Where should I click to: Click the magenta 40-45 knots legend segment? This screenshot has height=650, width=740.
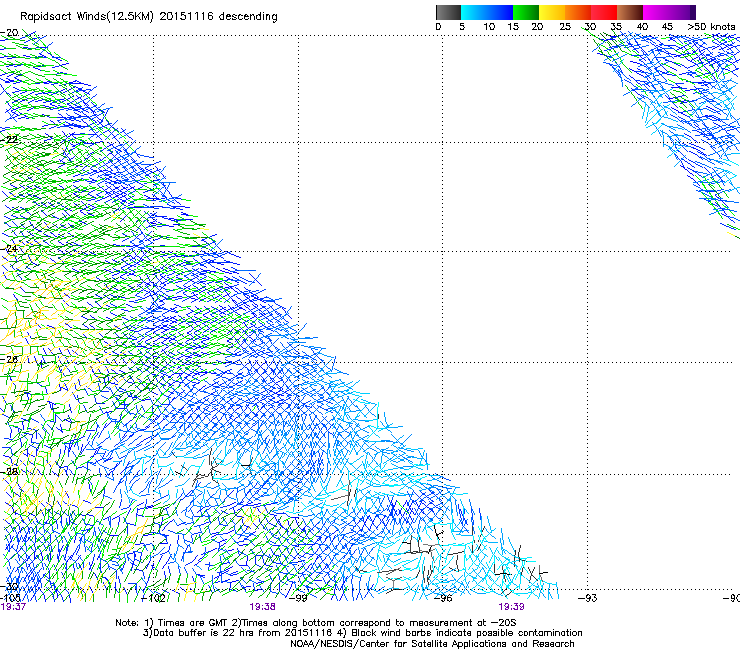pos(656,12)
